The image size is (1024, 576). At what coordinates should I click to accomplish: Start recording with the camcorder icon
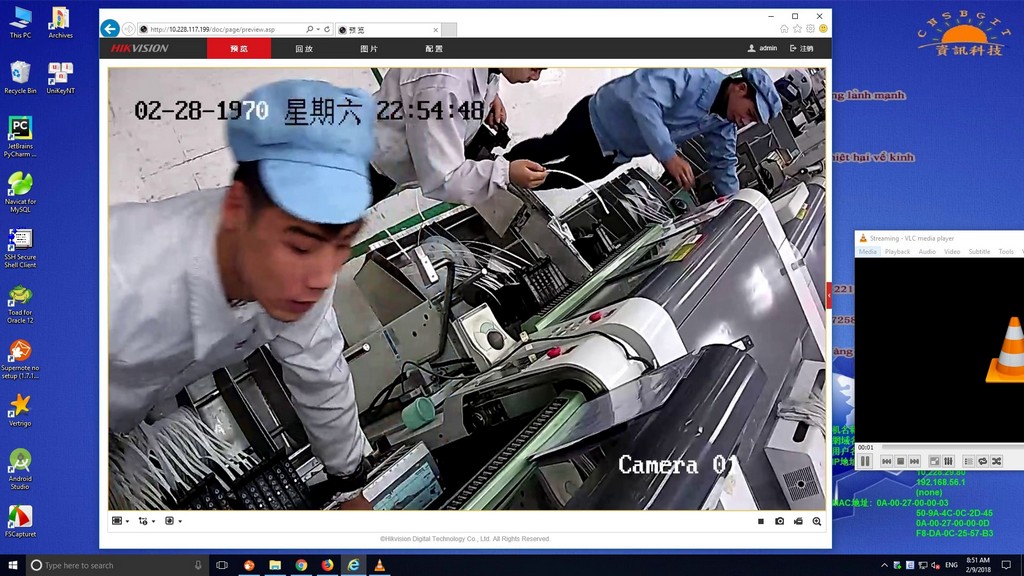798,521
